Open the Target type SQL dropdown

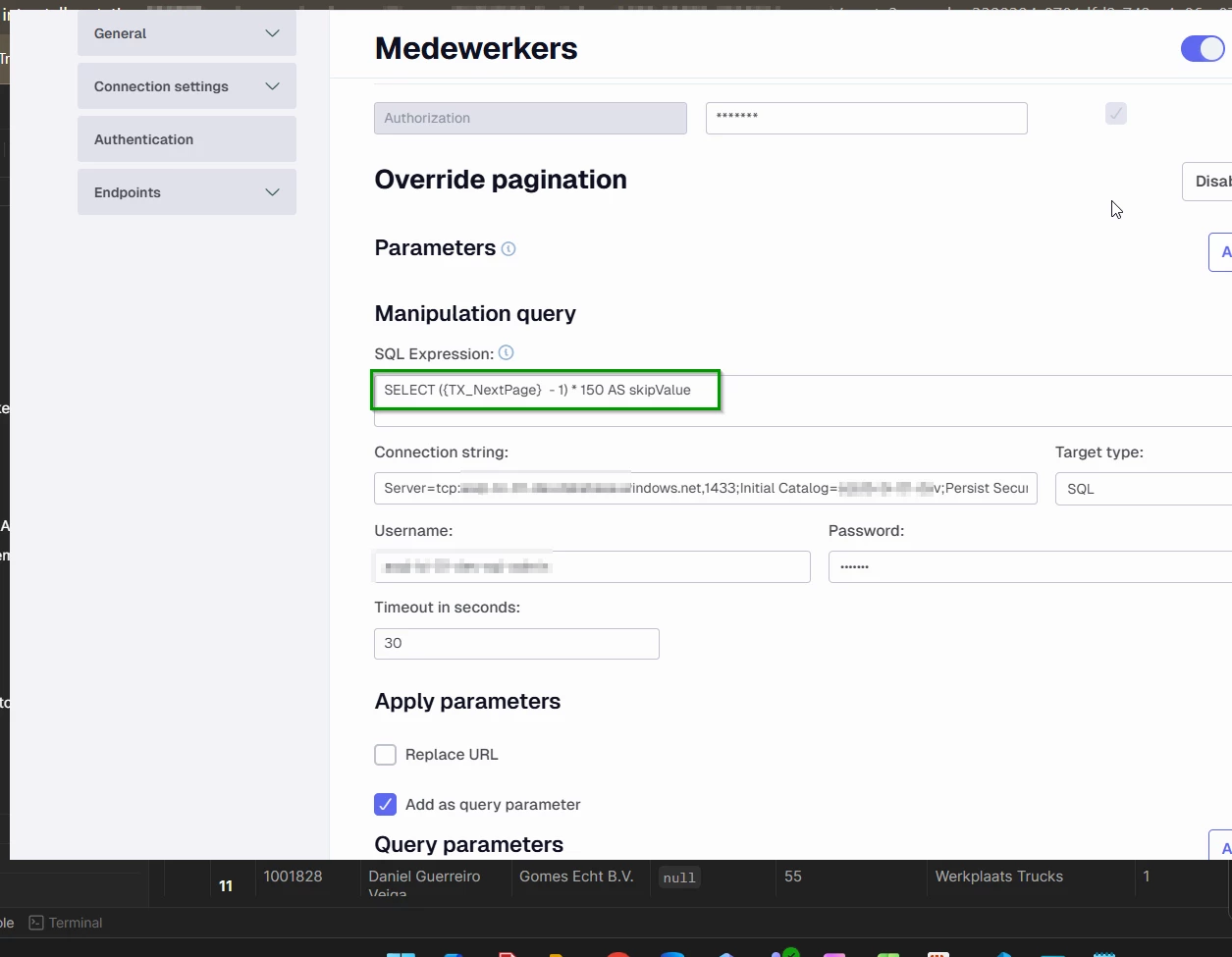[x=1144, y=489]
